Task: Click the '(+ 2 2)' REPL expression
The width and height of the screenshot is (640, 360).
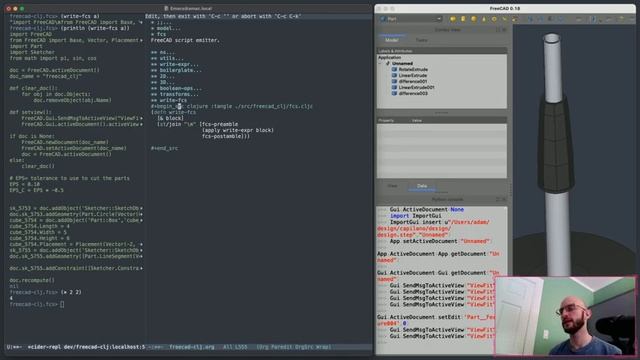Action: (x=71, y=292)
